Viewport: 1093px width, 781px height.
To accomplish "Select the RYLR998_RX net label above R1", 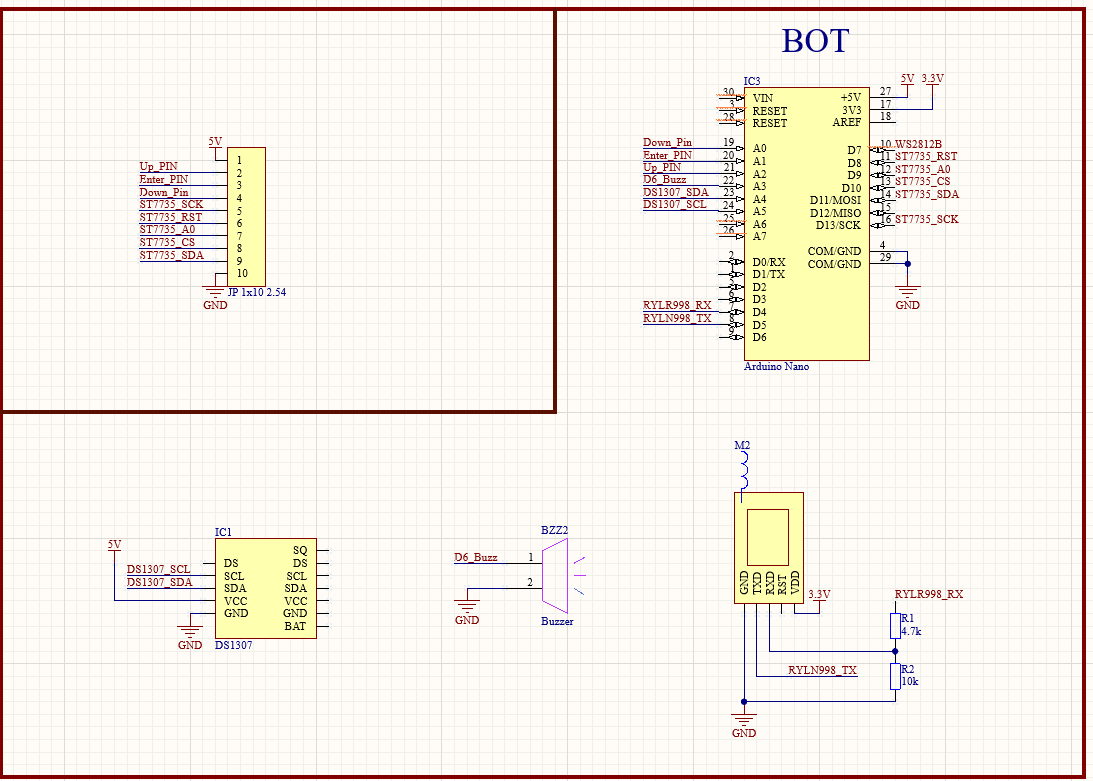I will tap(929, 594).
